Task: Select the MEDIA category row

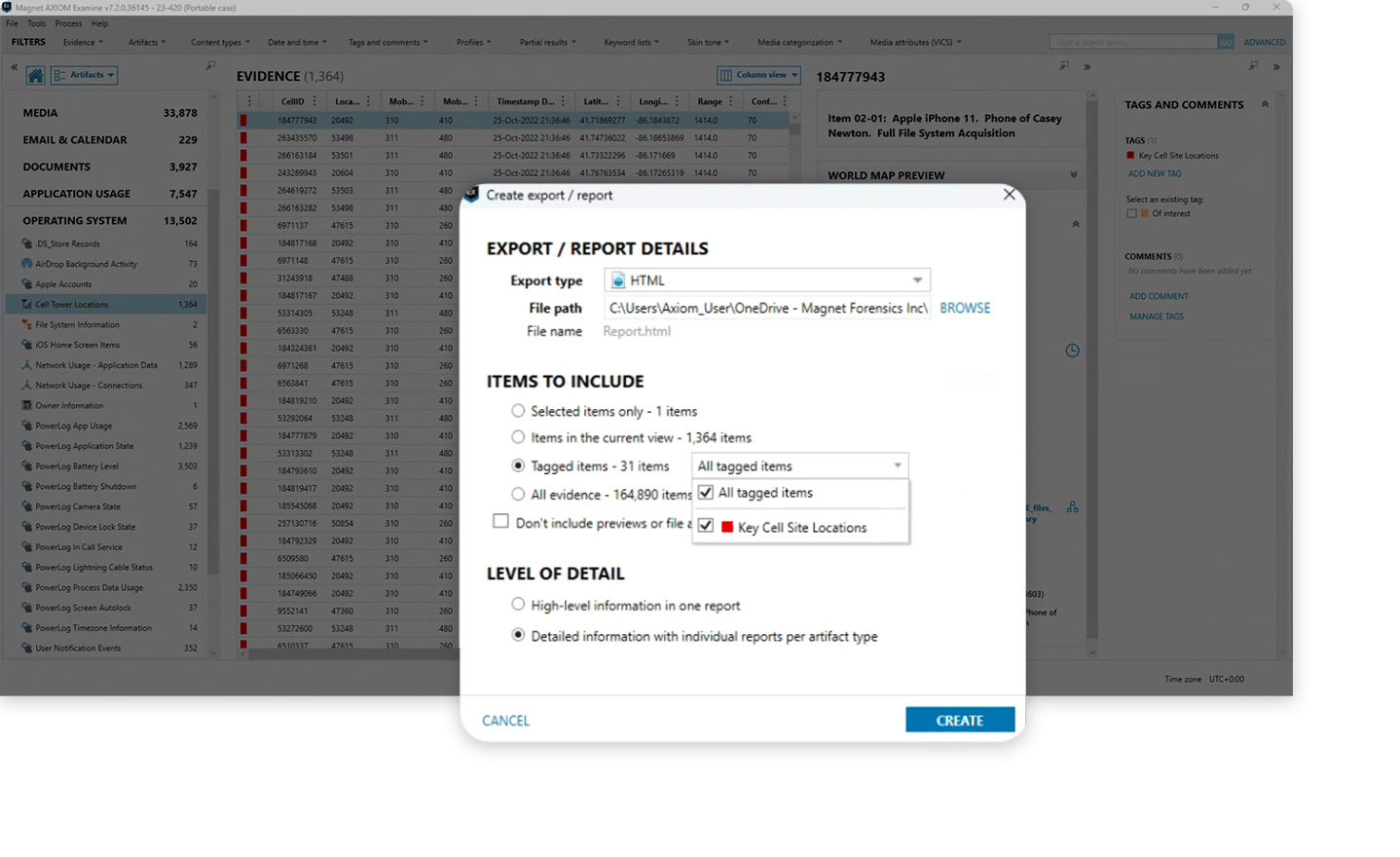Action: pos(109,113)
